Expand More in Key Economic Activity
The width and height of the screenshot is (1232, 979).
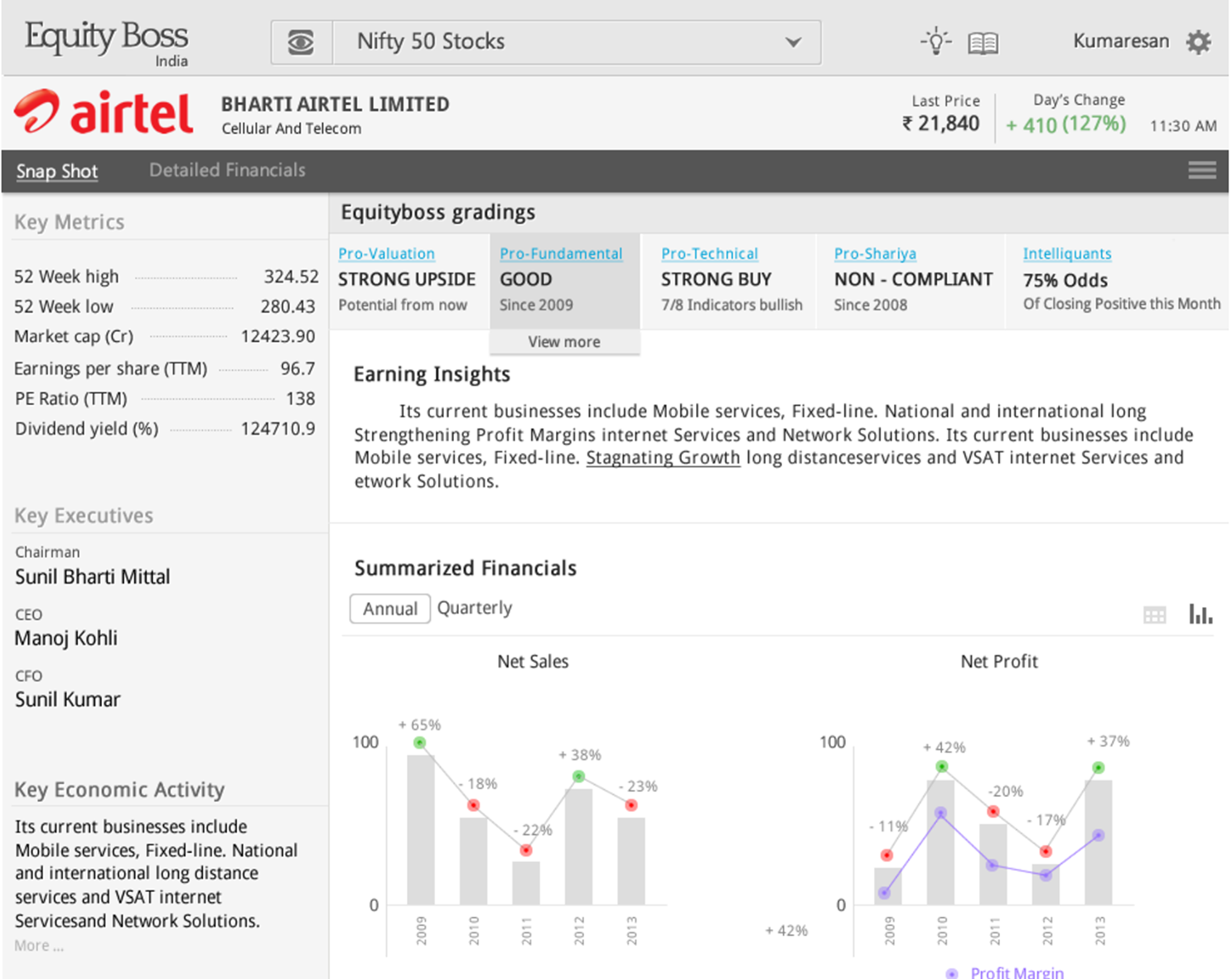[x=39, y=946]
